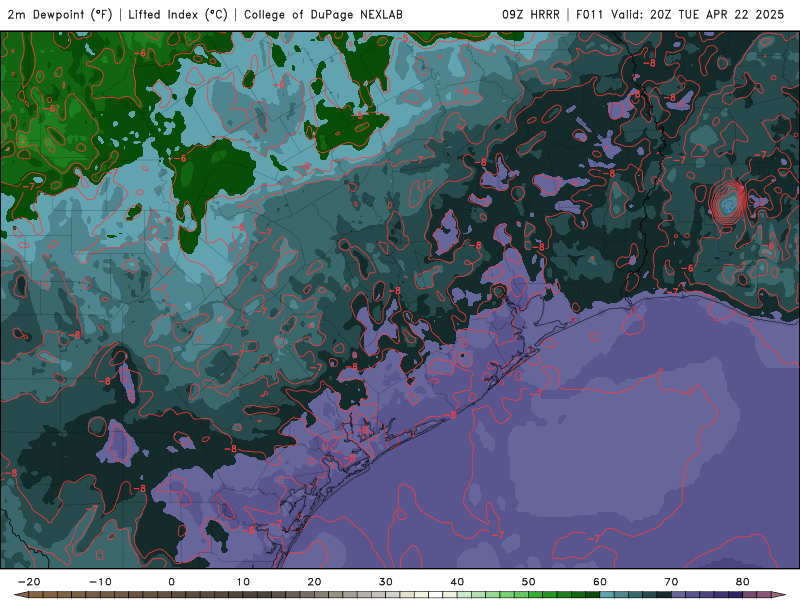Click the 50 label on the color scale
800x600 pixels.
(529, 582)
